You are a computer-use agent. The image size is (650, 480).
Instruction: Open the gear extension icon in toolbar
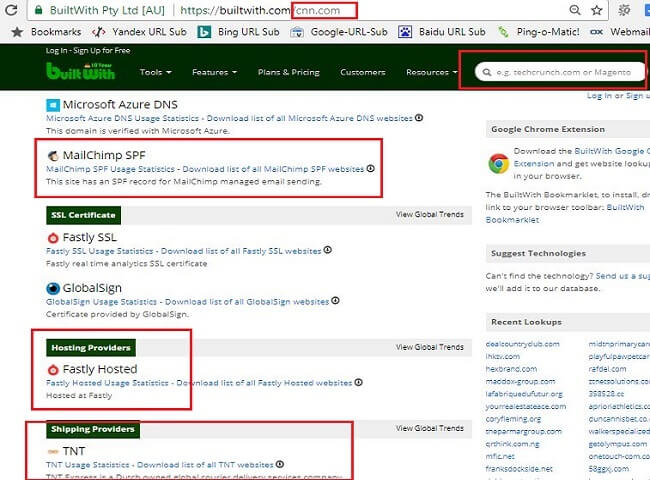(624, 10)
